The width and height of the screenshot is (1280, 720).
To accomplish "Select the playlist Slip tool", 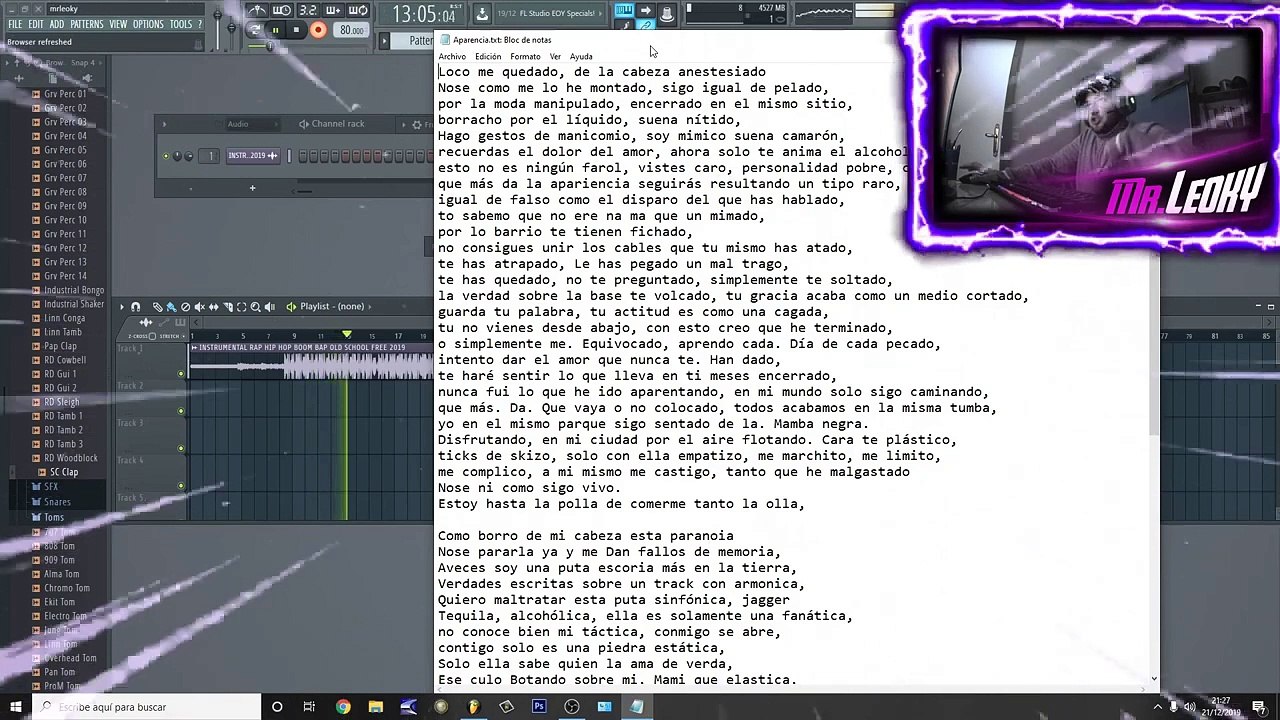I will [x=213, y=307].
